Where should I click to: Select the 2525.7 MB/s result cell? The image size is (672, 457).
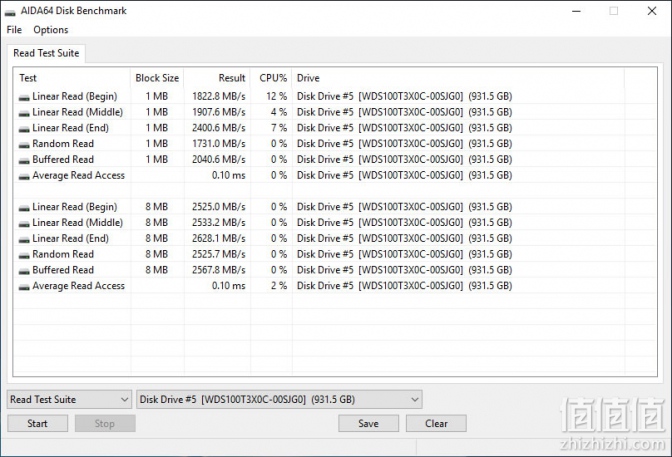(x=219, y=255)
